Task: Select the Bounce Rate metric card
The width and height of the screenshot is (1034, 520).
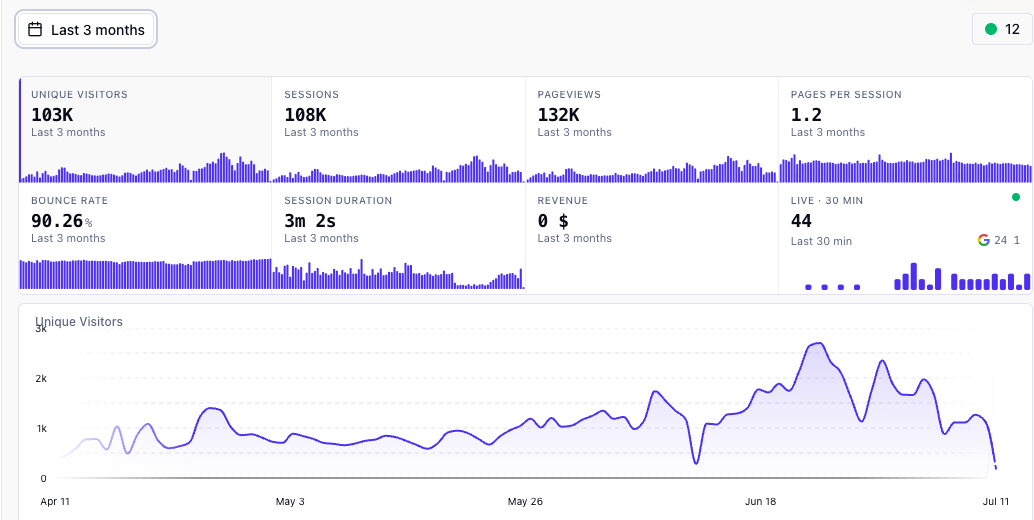Action: pyautogui.click(x=145, y=237)
